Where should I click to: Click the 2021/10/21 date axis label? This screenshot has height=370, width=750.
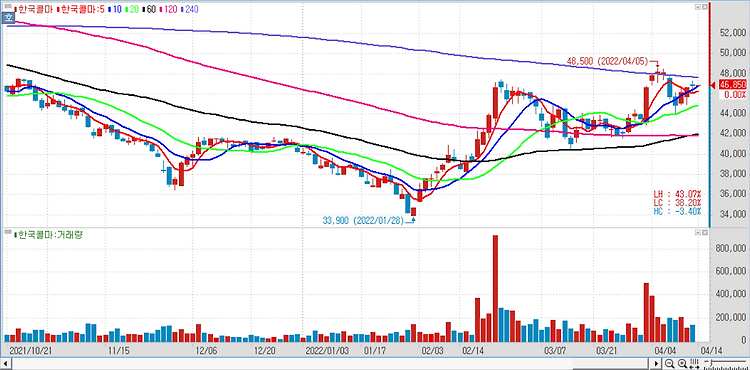click(31, 350)
